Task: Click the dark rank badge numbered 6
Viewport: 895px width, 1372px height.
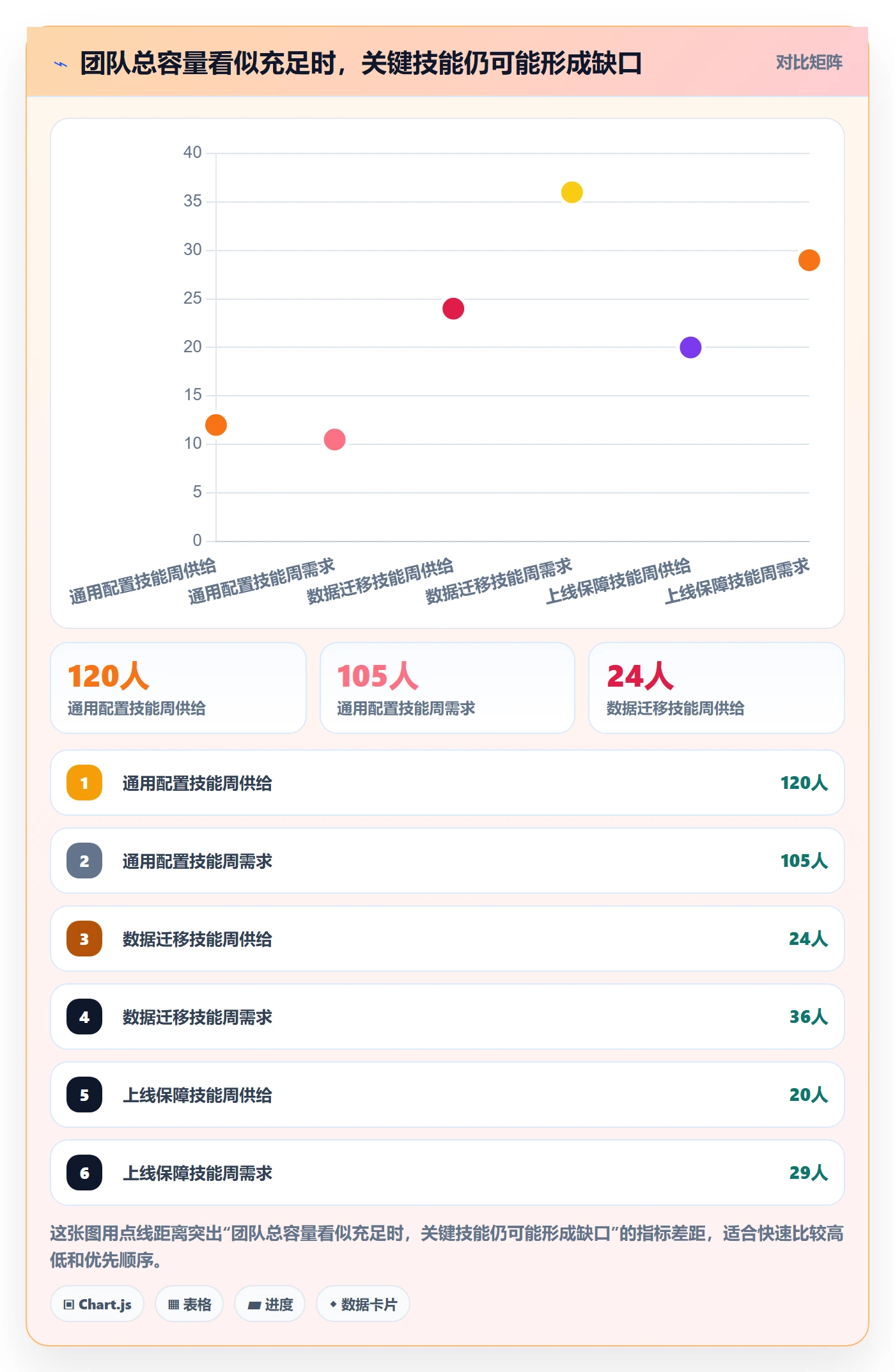Action: [x=84, y=1173]
